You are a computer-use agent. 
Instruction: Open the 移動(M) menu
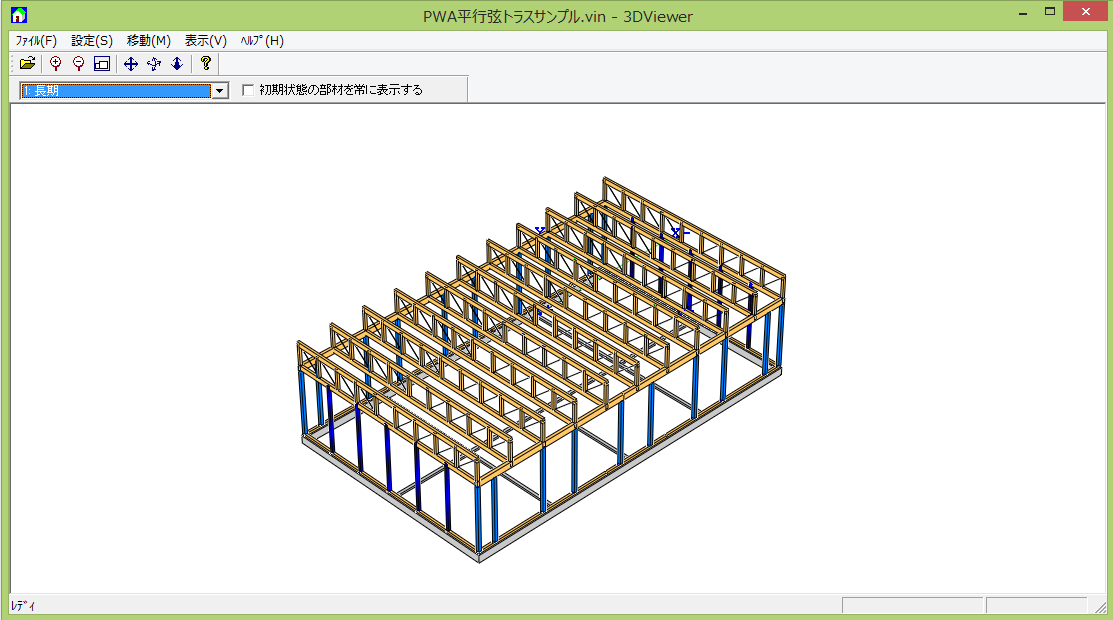(x=148, y=41)
